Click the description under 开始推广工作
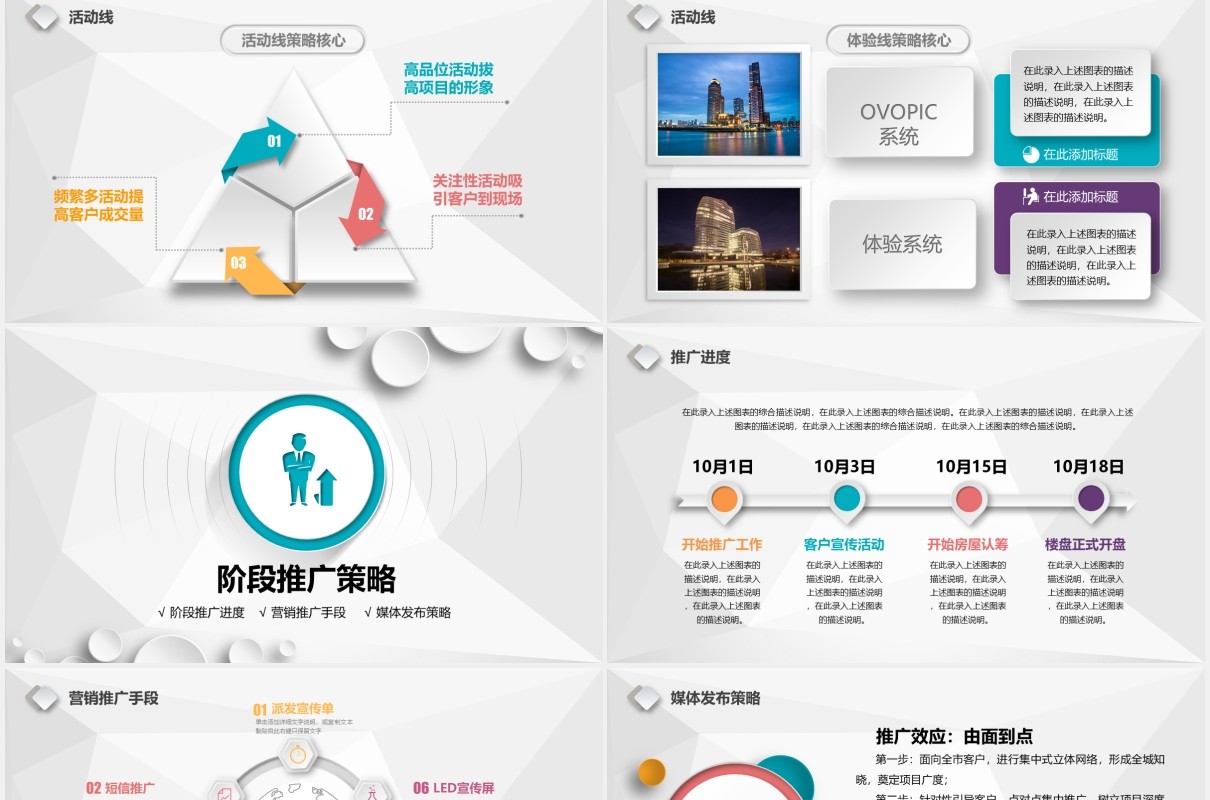Screen dimensions: 1210x800 click(722, 592)
